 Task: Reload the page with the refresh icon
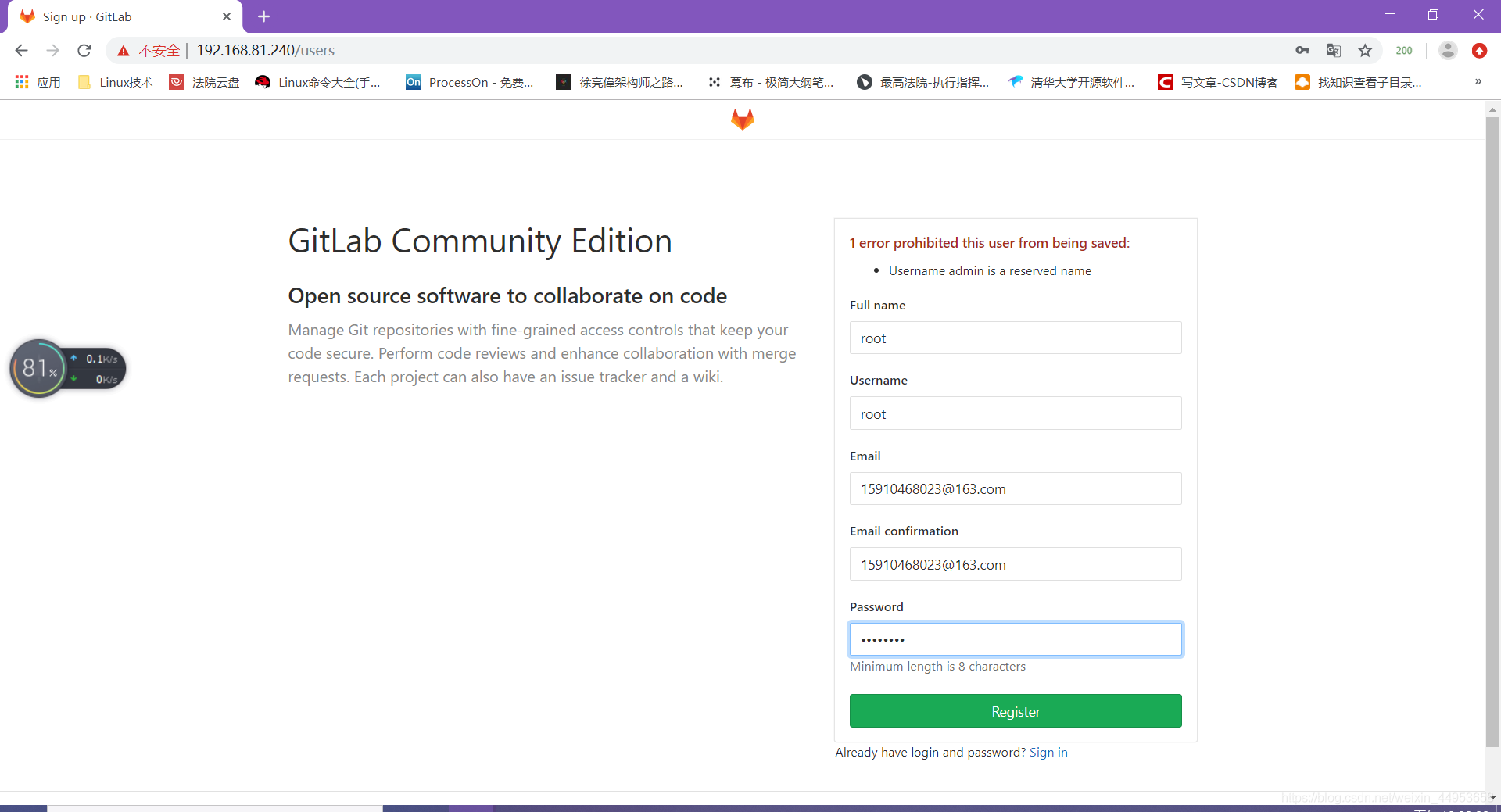tap(84, 51)
